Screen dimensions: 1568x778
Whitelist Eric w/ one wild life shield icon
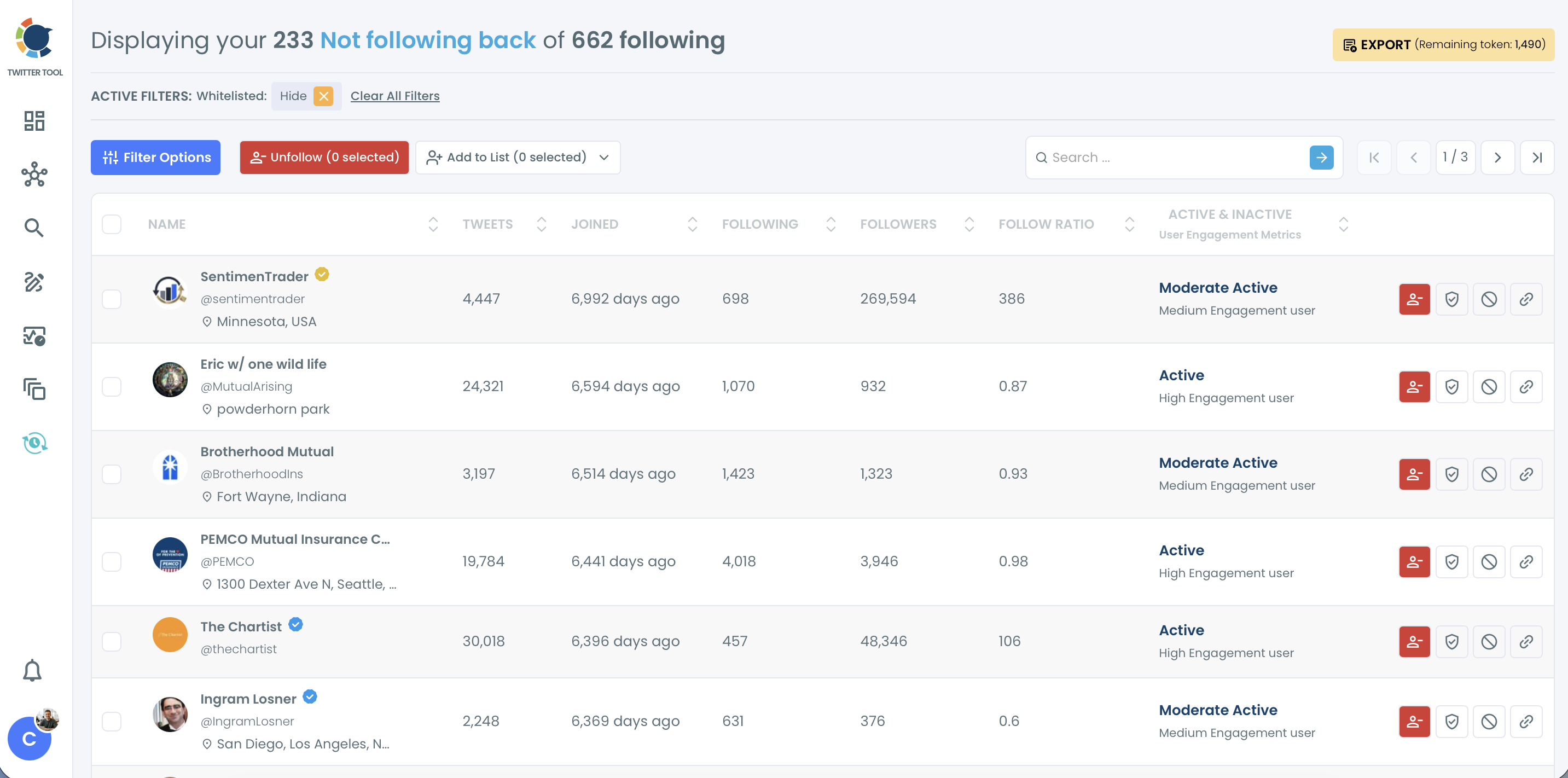pos(1451,387)
